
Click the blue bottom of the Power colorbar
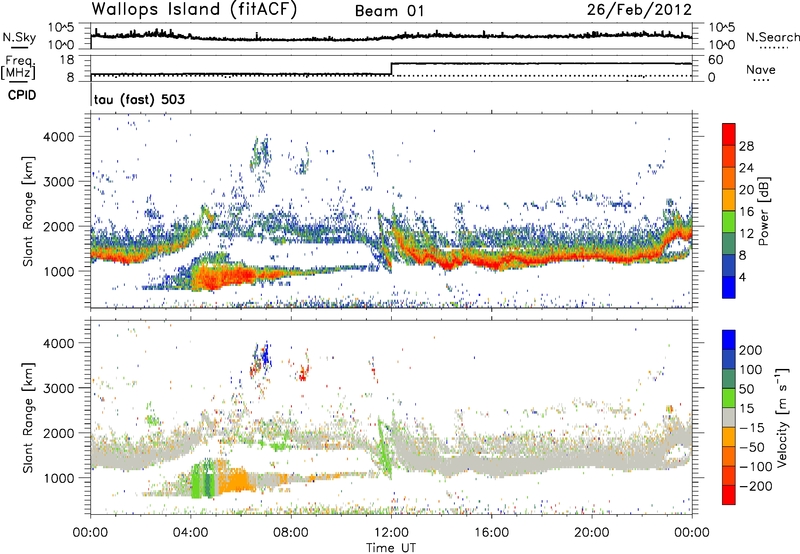pyautogui.click(x=729, y=287)
